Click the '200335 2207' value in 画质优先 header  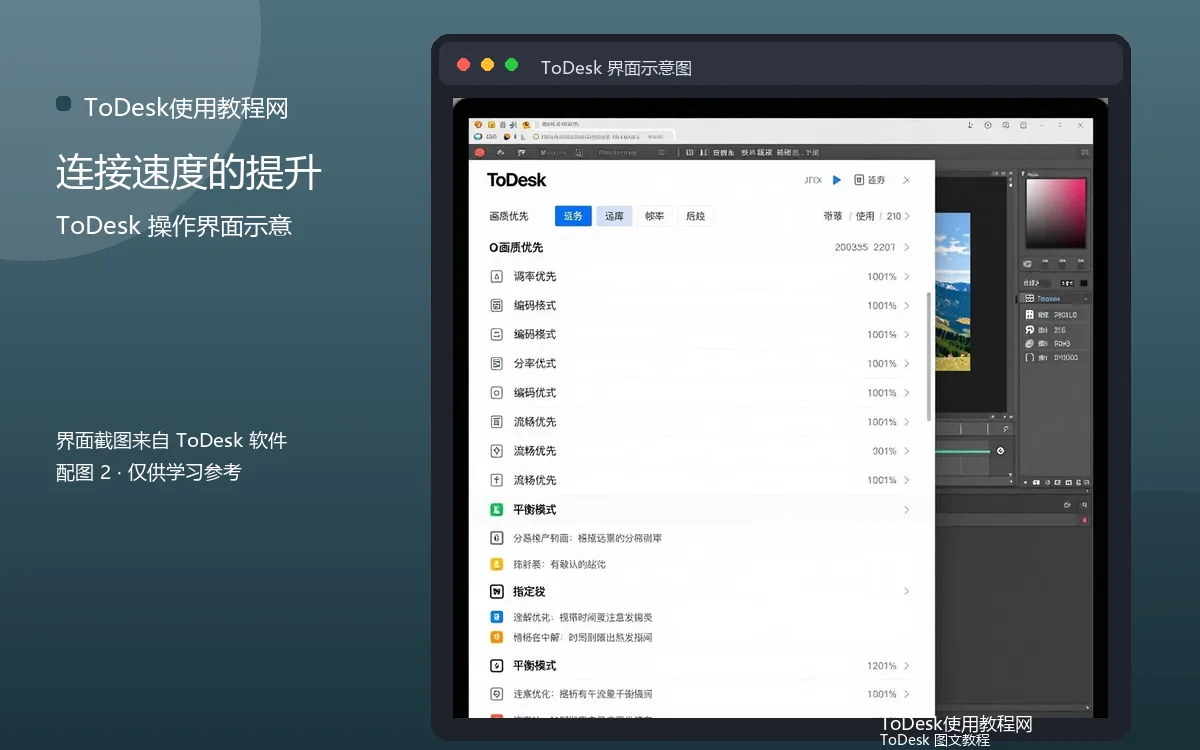pos(865,247)
